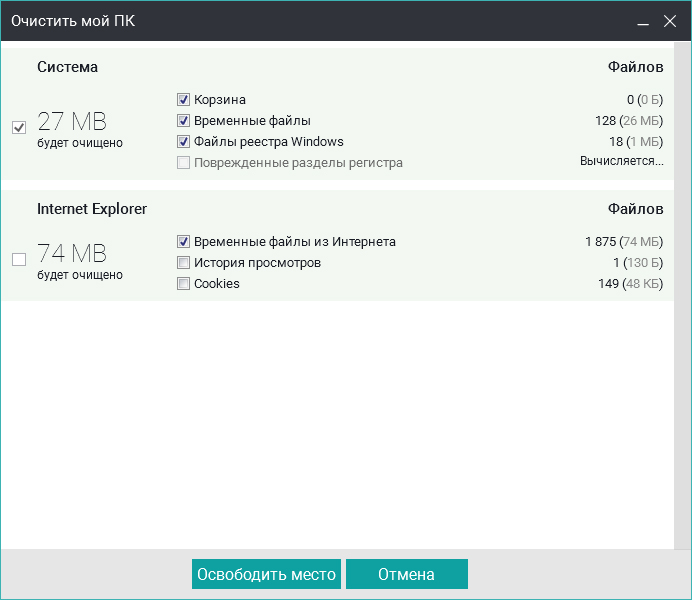The width and height of the screenshot is (692, 600).
Task: Toggle the Система group checkbox
Action: pyautogui.click(x=19, y=127)
